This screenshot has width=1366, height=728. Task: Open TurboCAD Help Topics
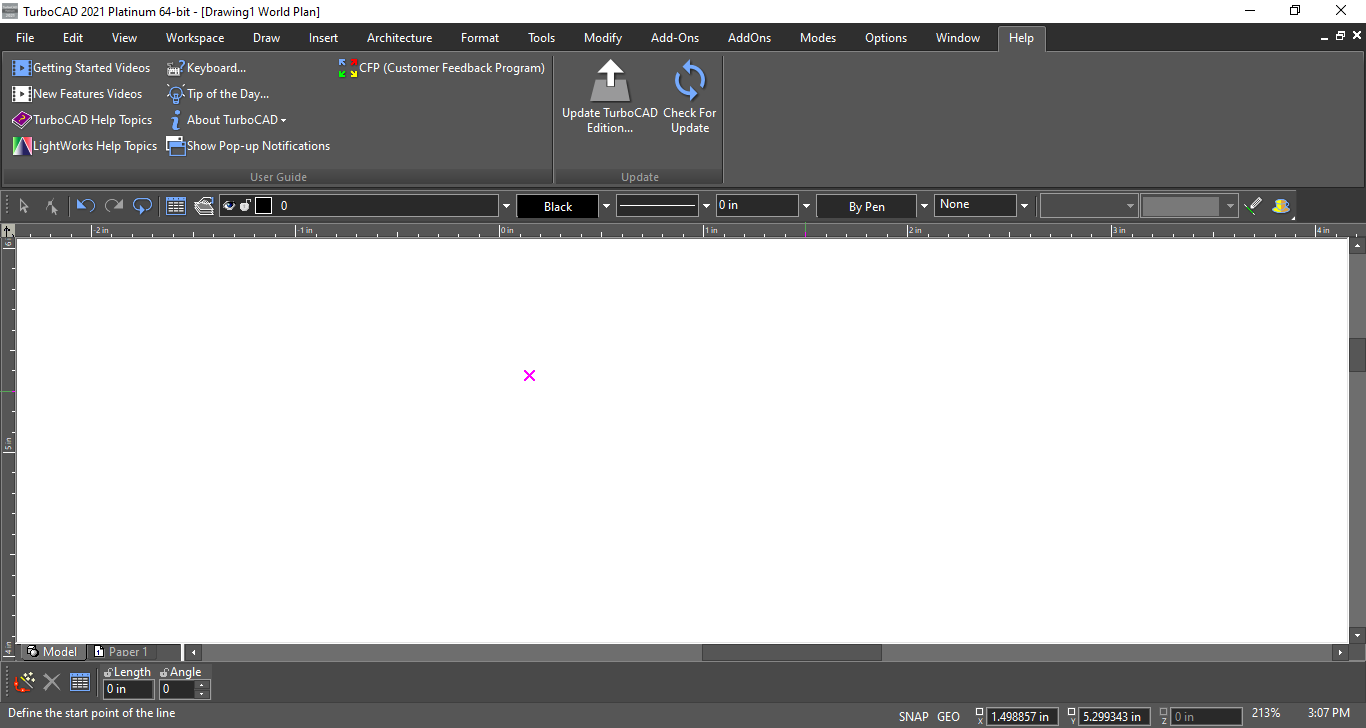pyautogui.click(x=82, y=120)
